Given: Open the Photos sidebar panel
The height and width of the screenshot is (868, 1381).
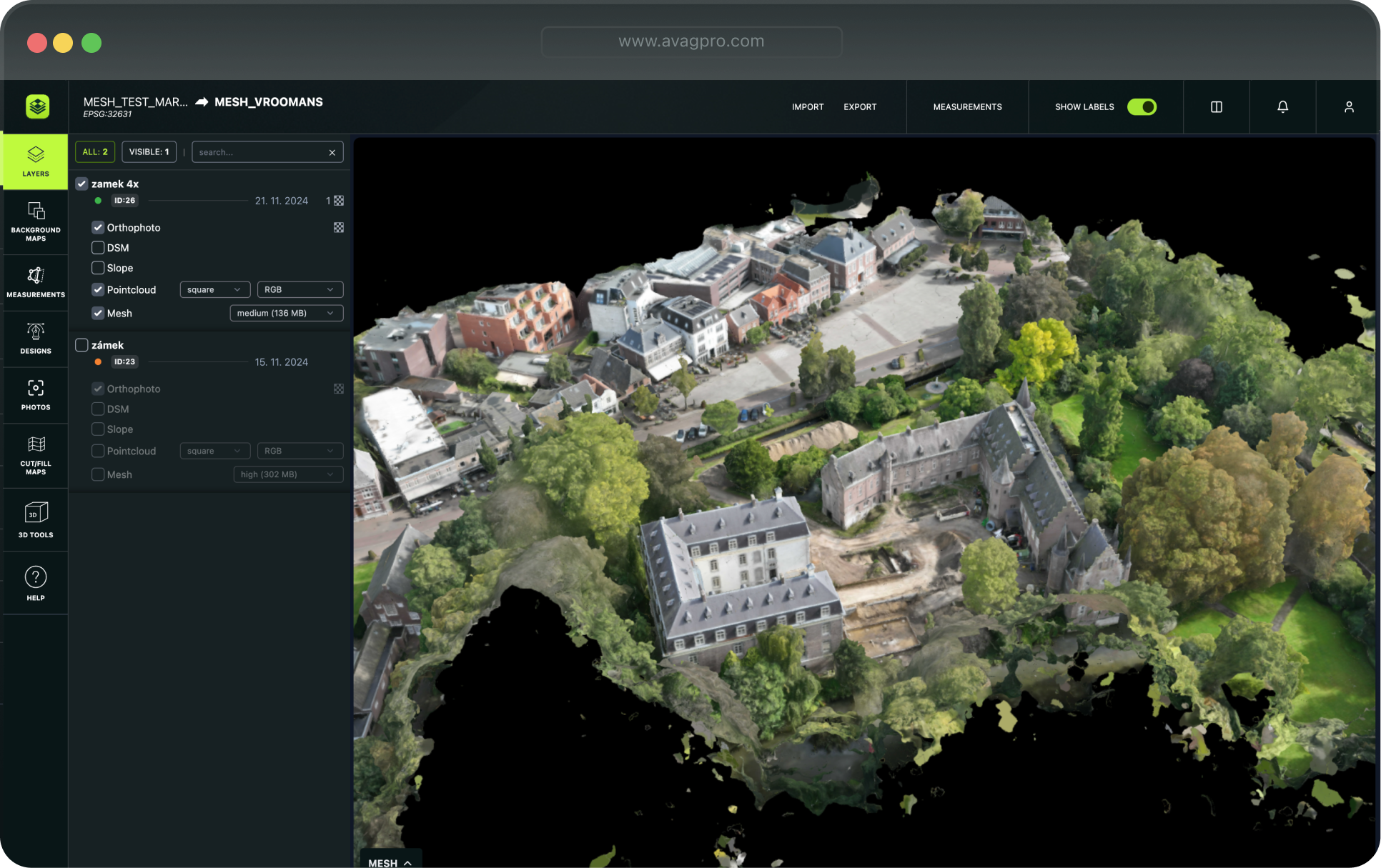Looking at the screenshot, I should (36, 394).
